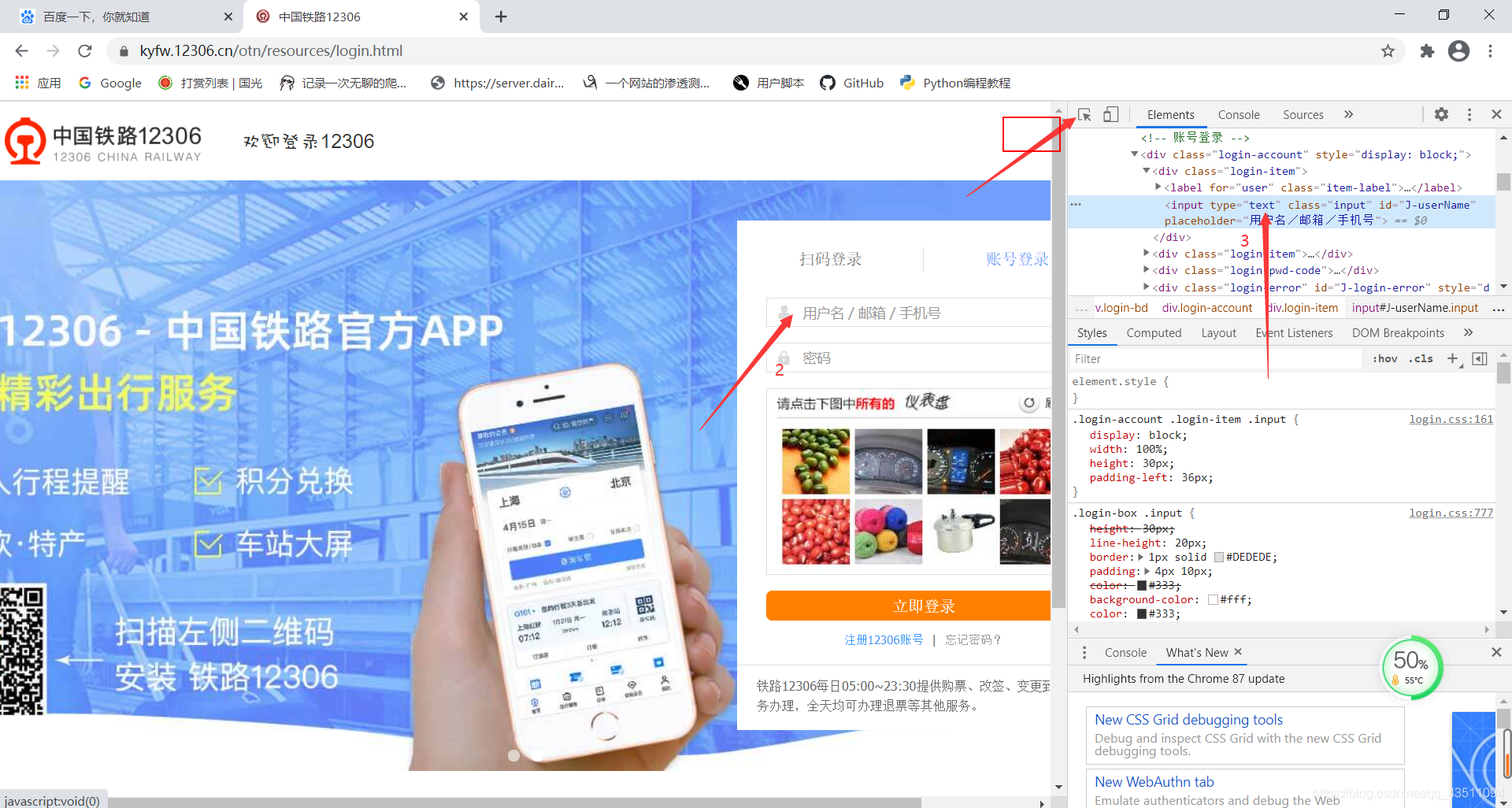Click the #DEDEDE border color swatch
Image resolution: width=1512 pixels, height=808 pixels.
[1219, 558]
